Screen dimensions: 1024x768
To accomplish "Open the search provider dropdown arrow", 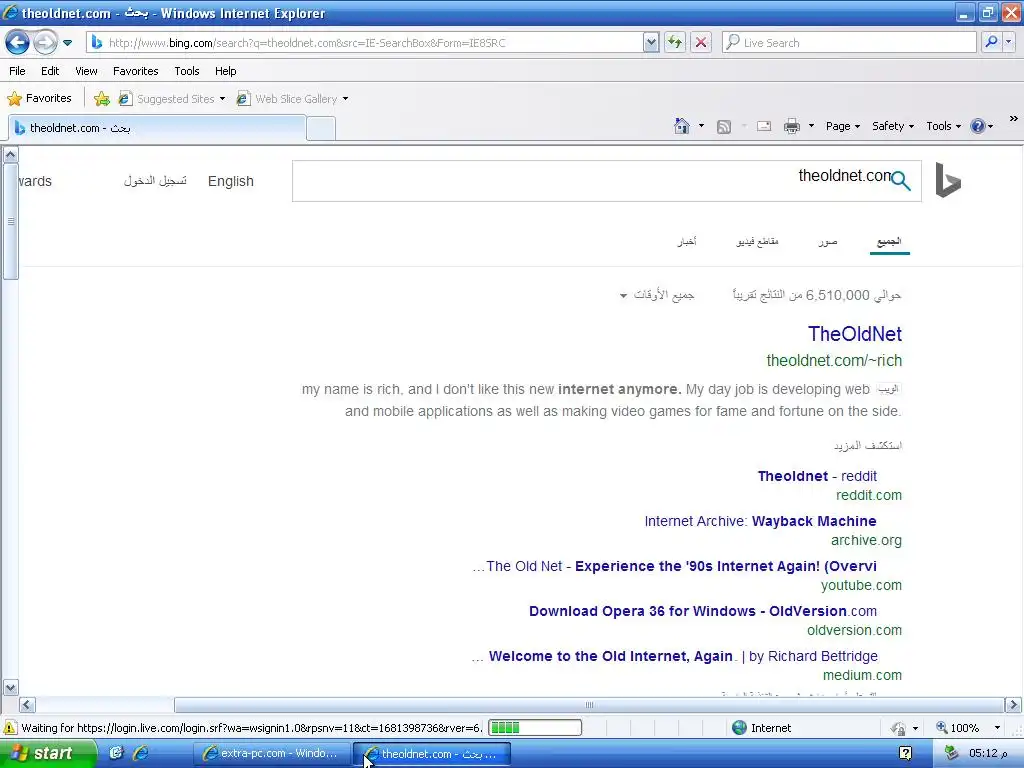I will coord(1008,42).
